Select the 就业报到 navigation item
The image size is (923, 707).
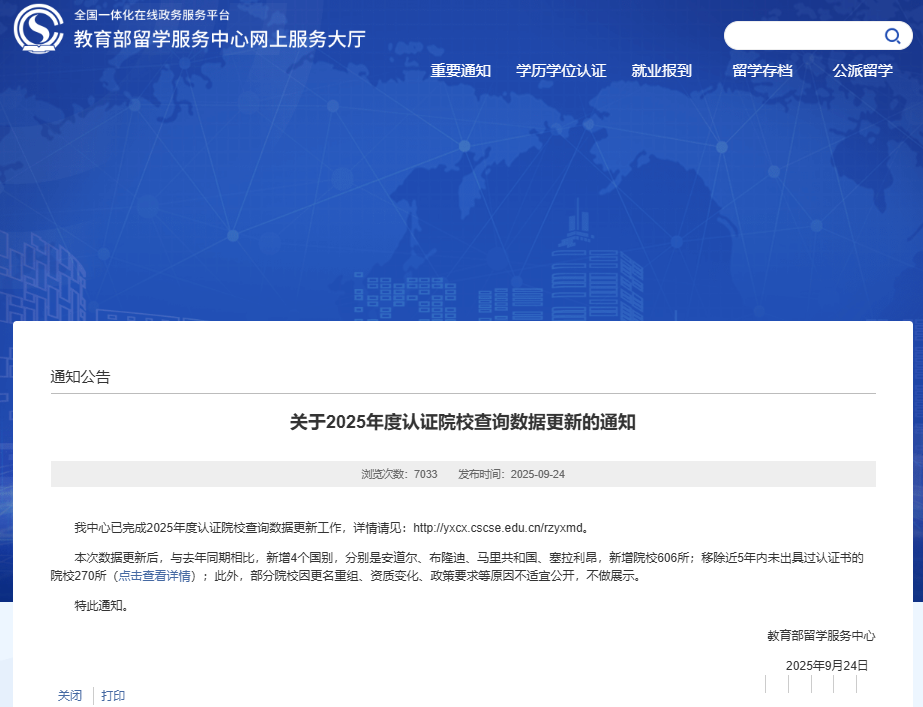click(x=661, y=71)
